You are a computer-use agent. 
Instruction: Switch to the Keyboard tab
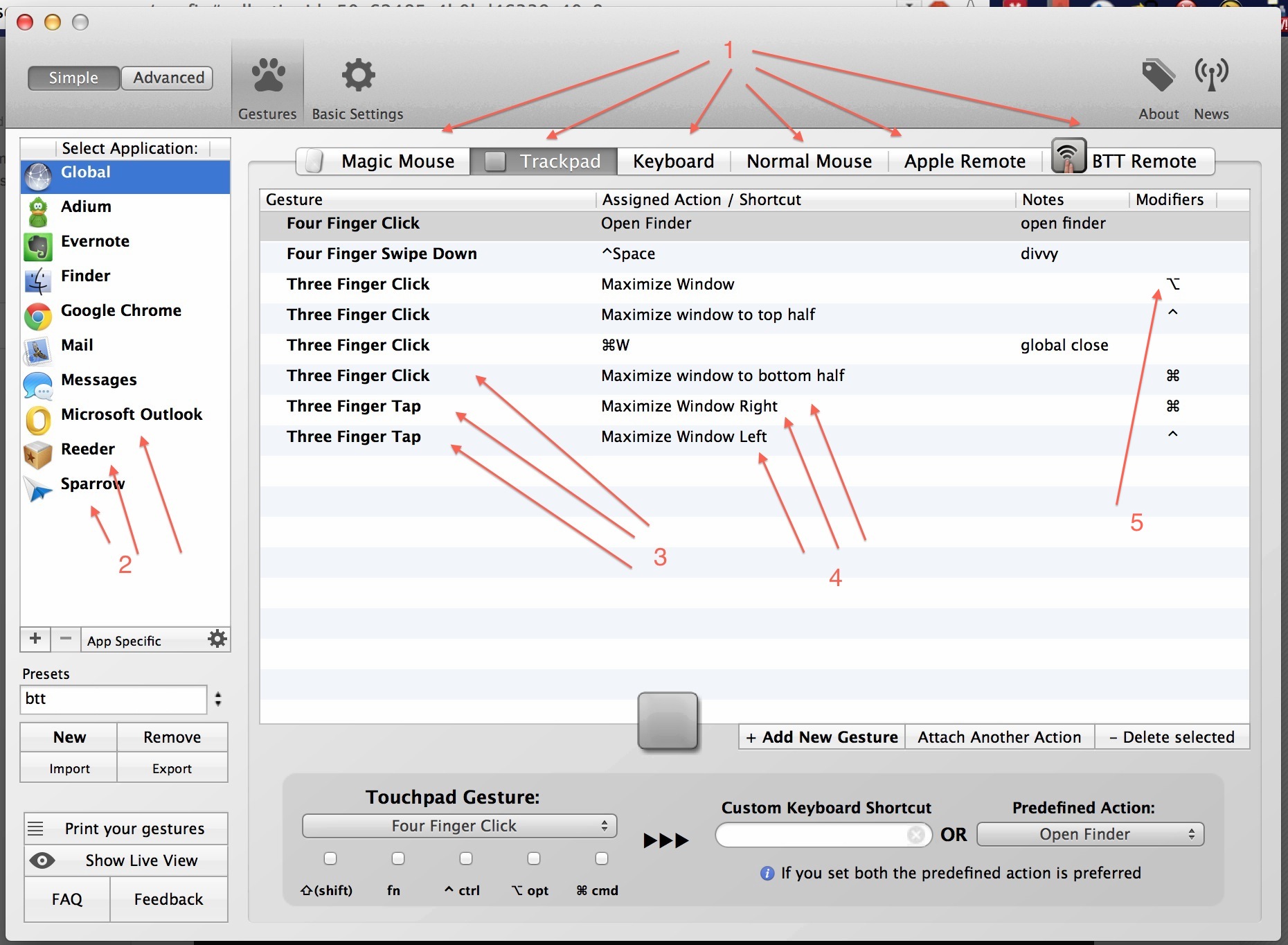tap(673, 161)
